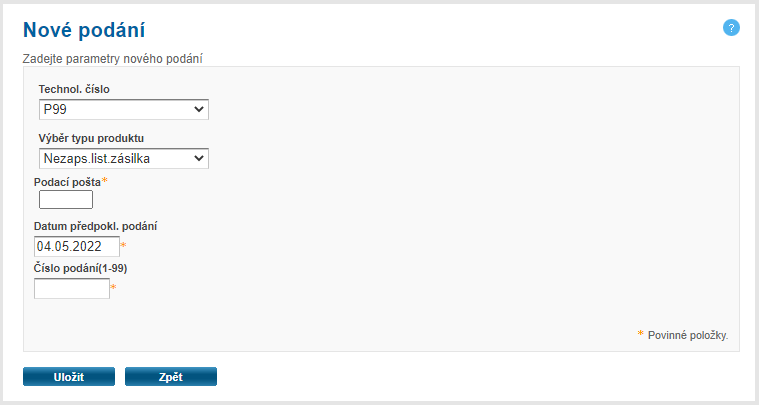Go back with the Zpět button
760x405 pixels.
[x=170, y=376]
